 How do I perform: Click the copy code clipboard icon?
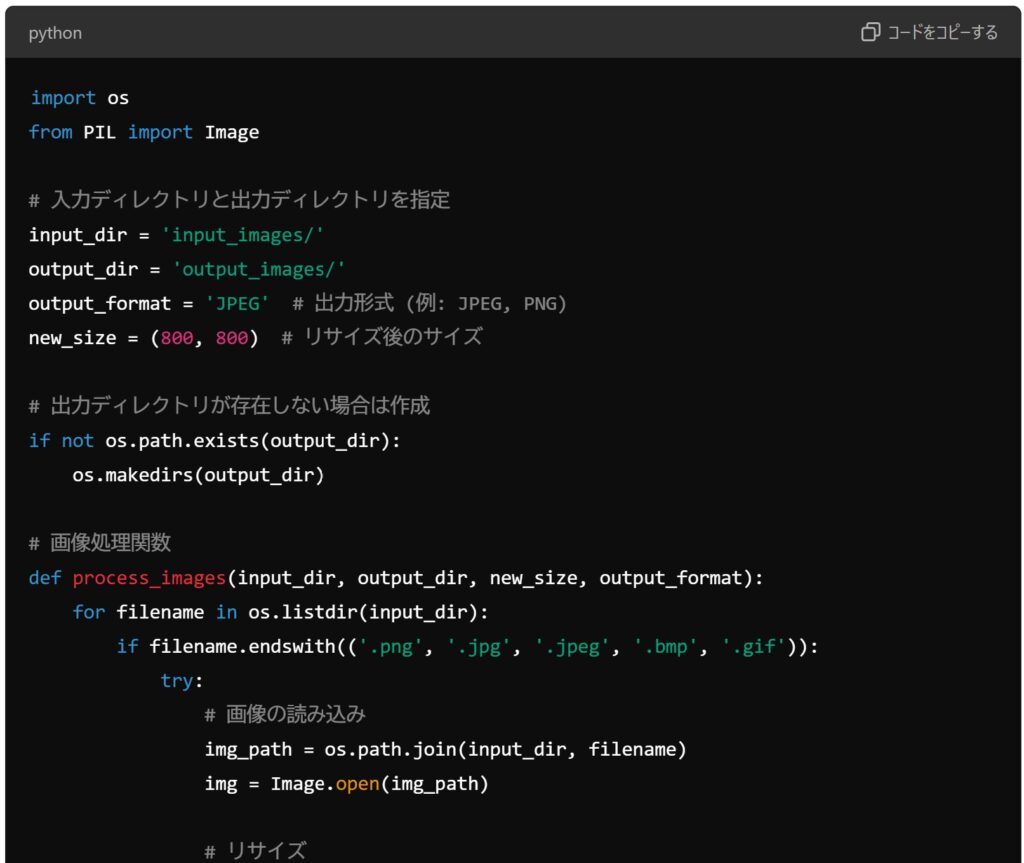click(870, 31)
